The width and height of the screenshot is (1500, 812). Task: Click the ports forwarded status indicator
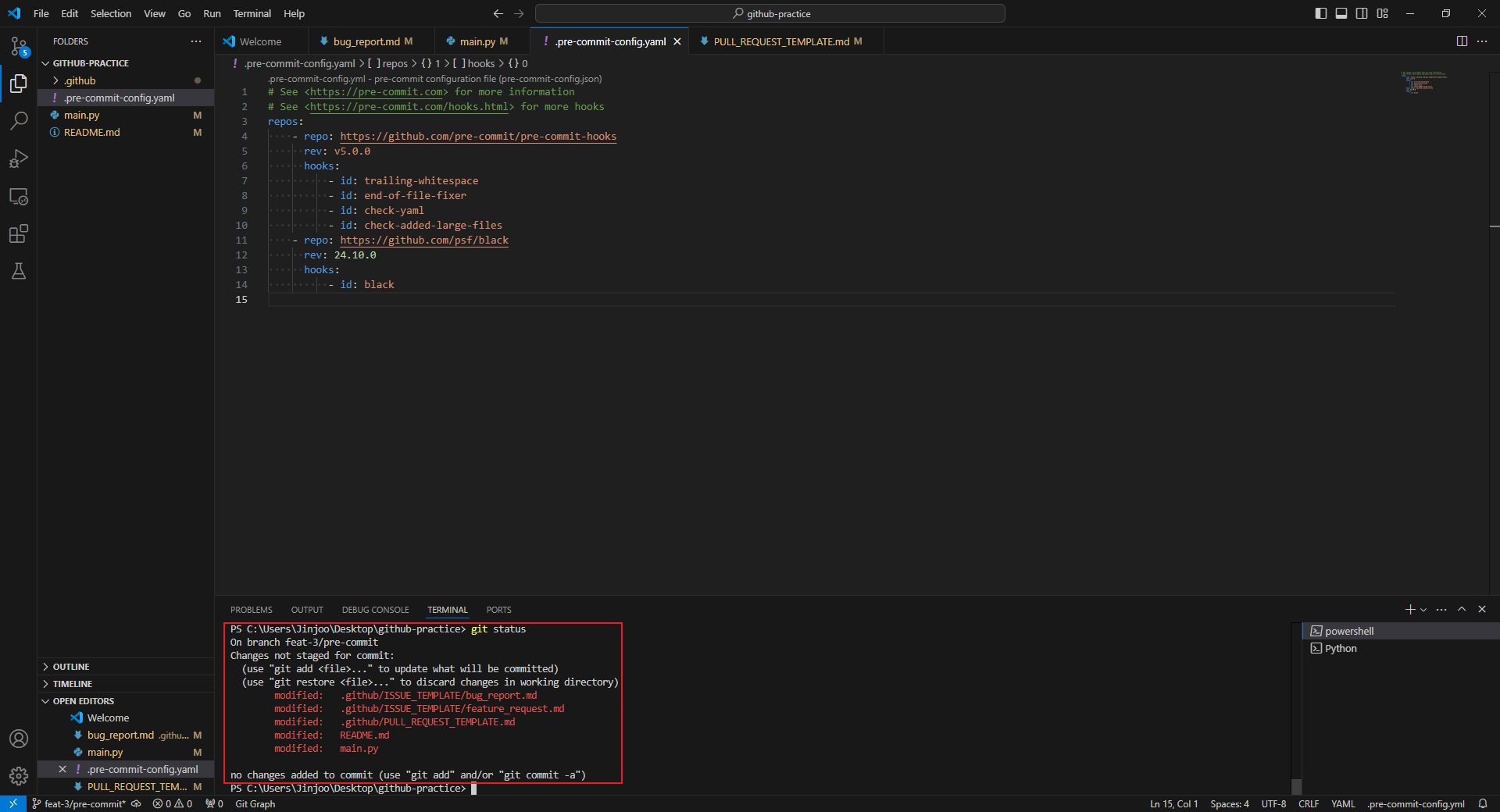click(x=214, y=803)
